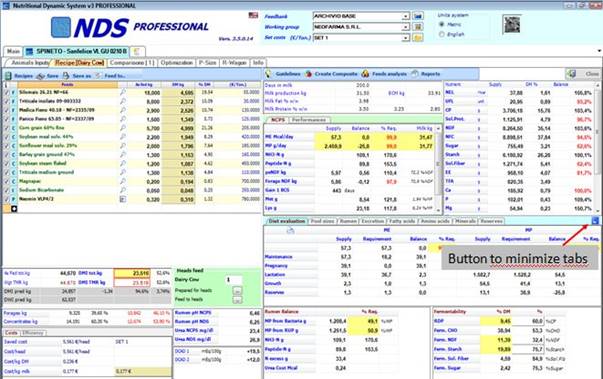Click magnifier icon for Triticale insilato row

tap(123, 101)
